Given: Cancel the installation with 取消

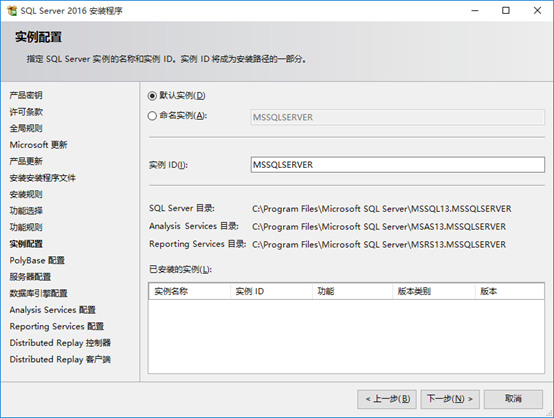Looking at the screenshot, I should (x=513, y=399).
